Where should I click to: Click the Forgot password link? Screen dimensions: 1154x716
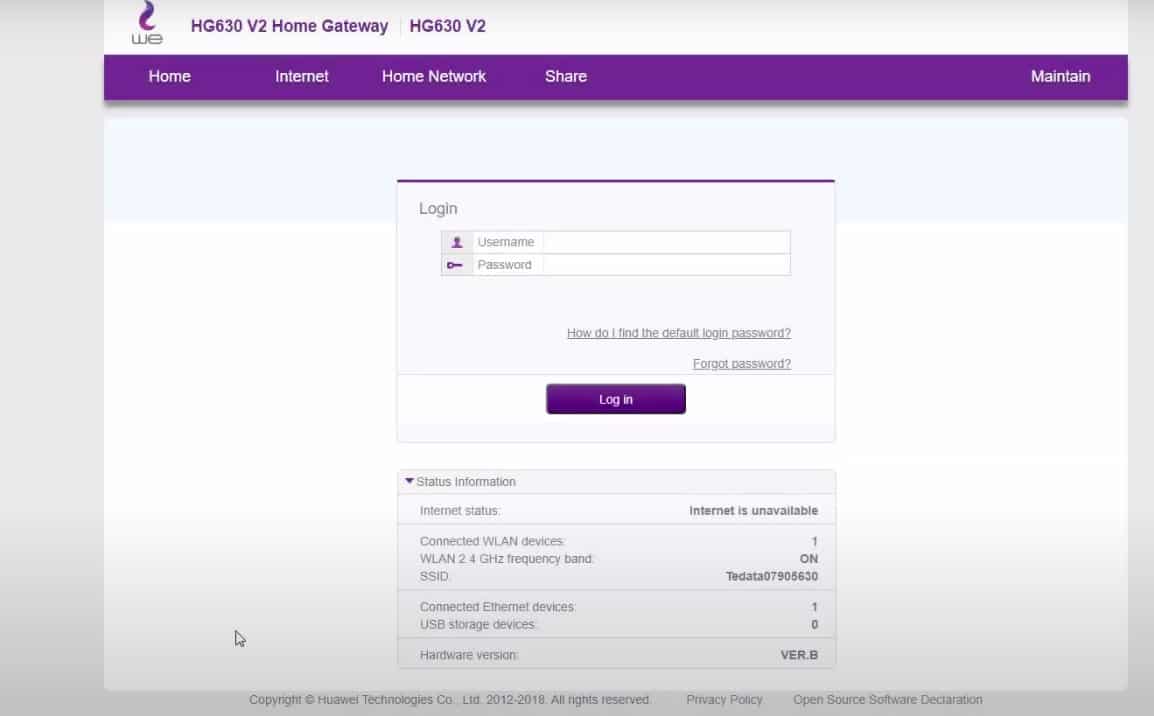point(741,364)
